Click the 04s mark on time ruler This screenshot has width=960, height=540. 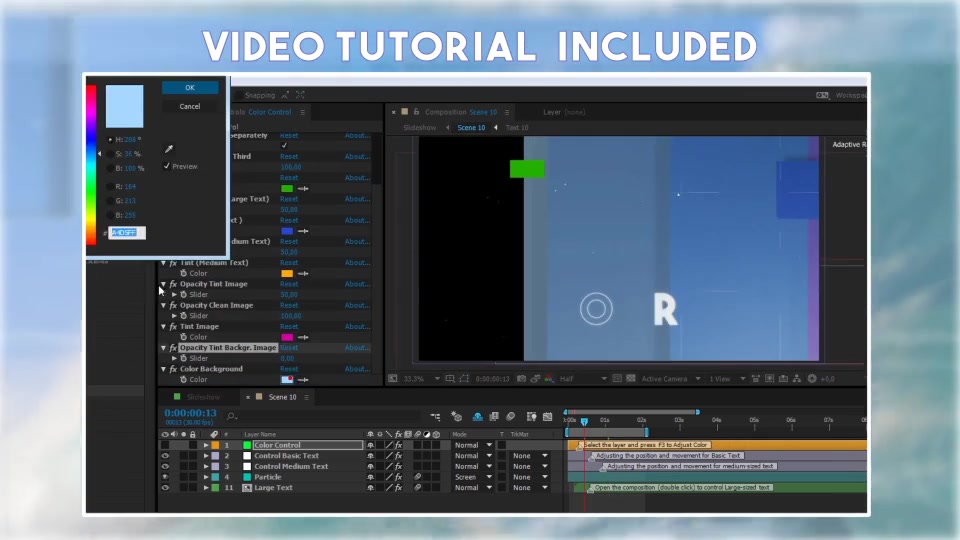[716, 421]
